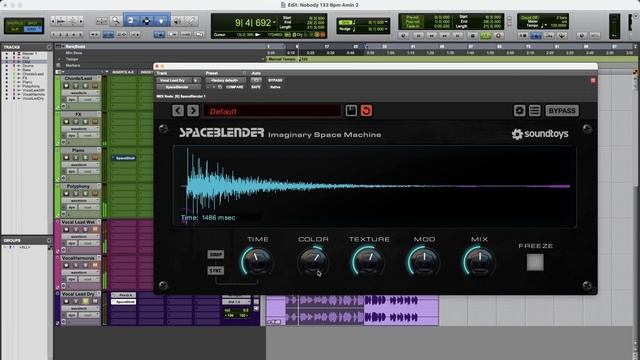Open automation mode selector on FX track
The height and width of the screenshot is (360, 640).
click(x=88, y=136)
